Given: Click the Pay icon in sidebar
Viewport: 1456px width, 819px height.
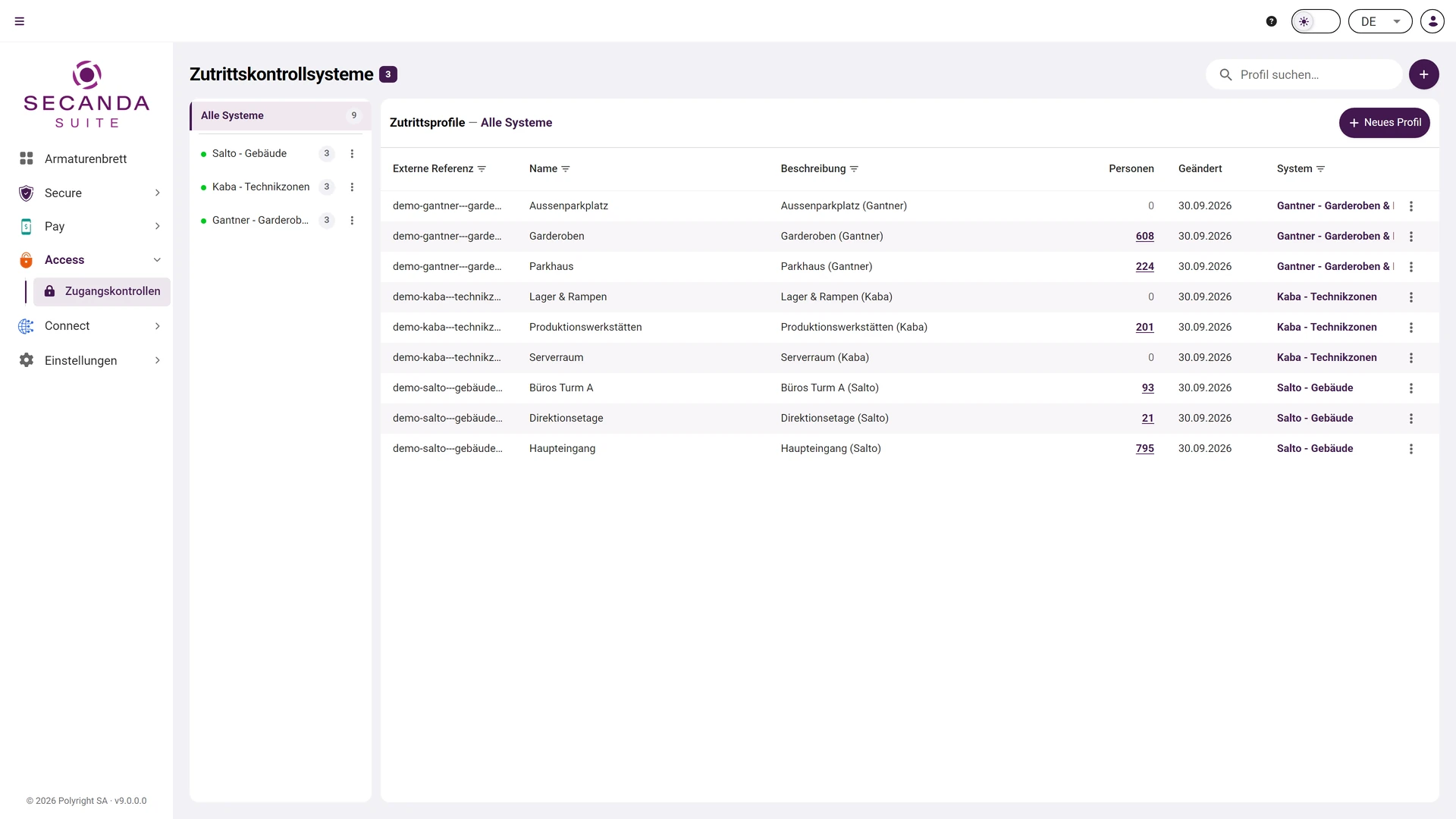Looking at the screenshot, I should click(26, 226).
